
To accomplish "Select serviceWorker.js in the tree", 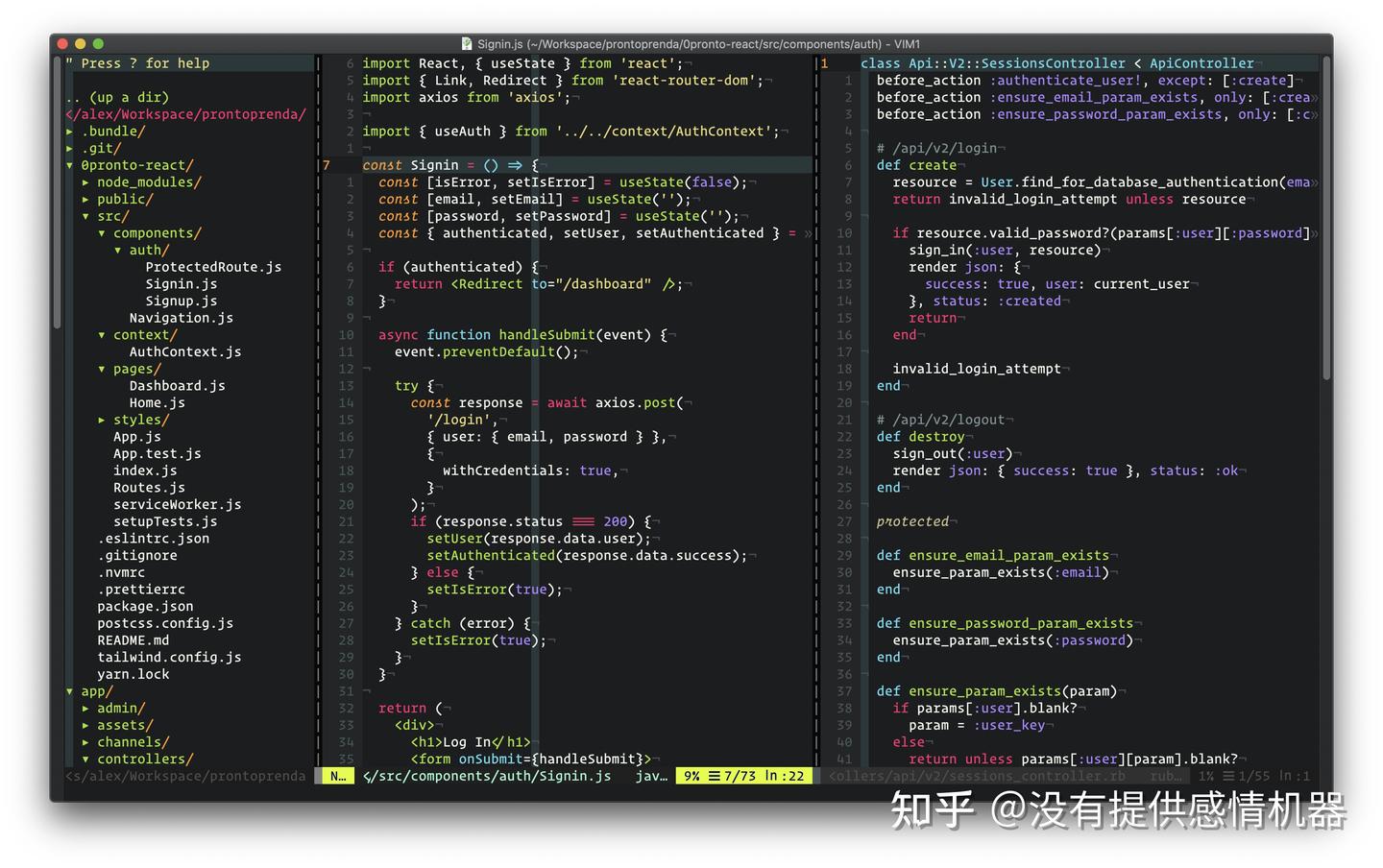I will [178, 505].
